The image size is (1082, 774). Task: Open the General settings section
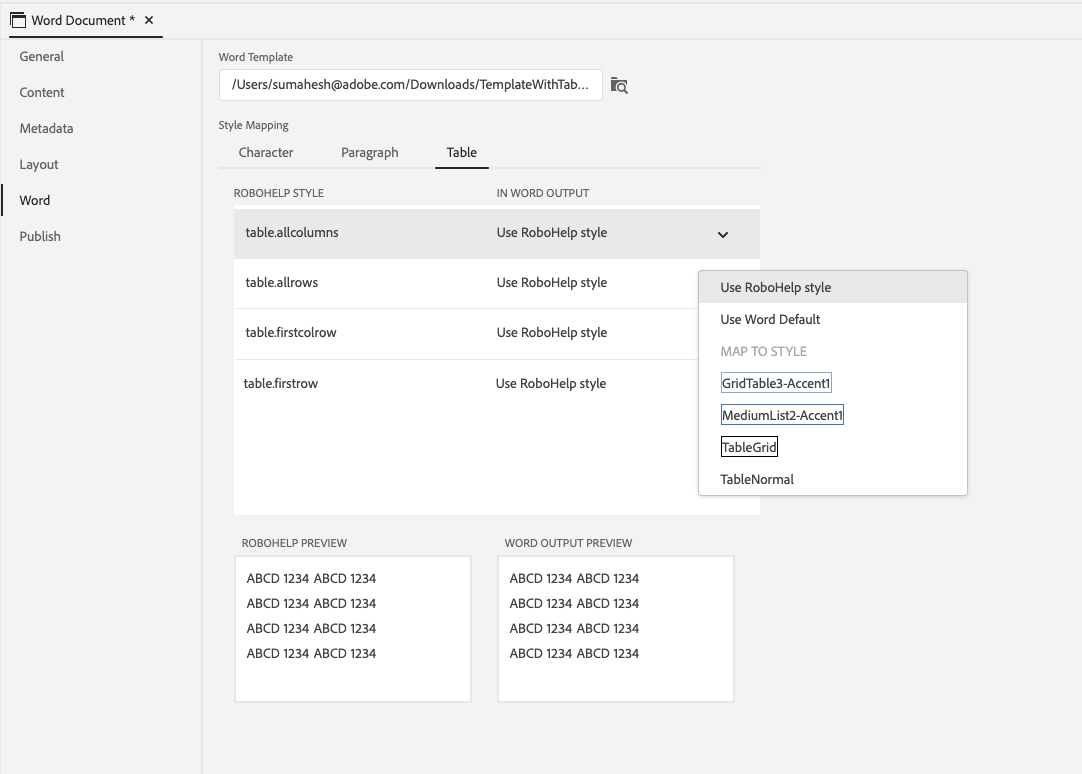(42, 57)
